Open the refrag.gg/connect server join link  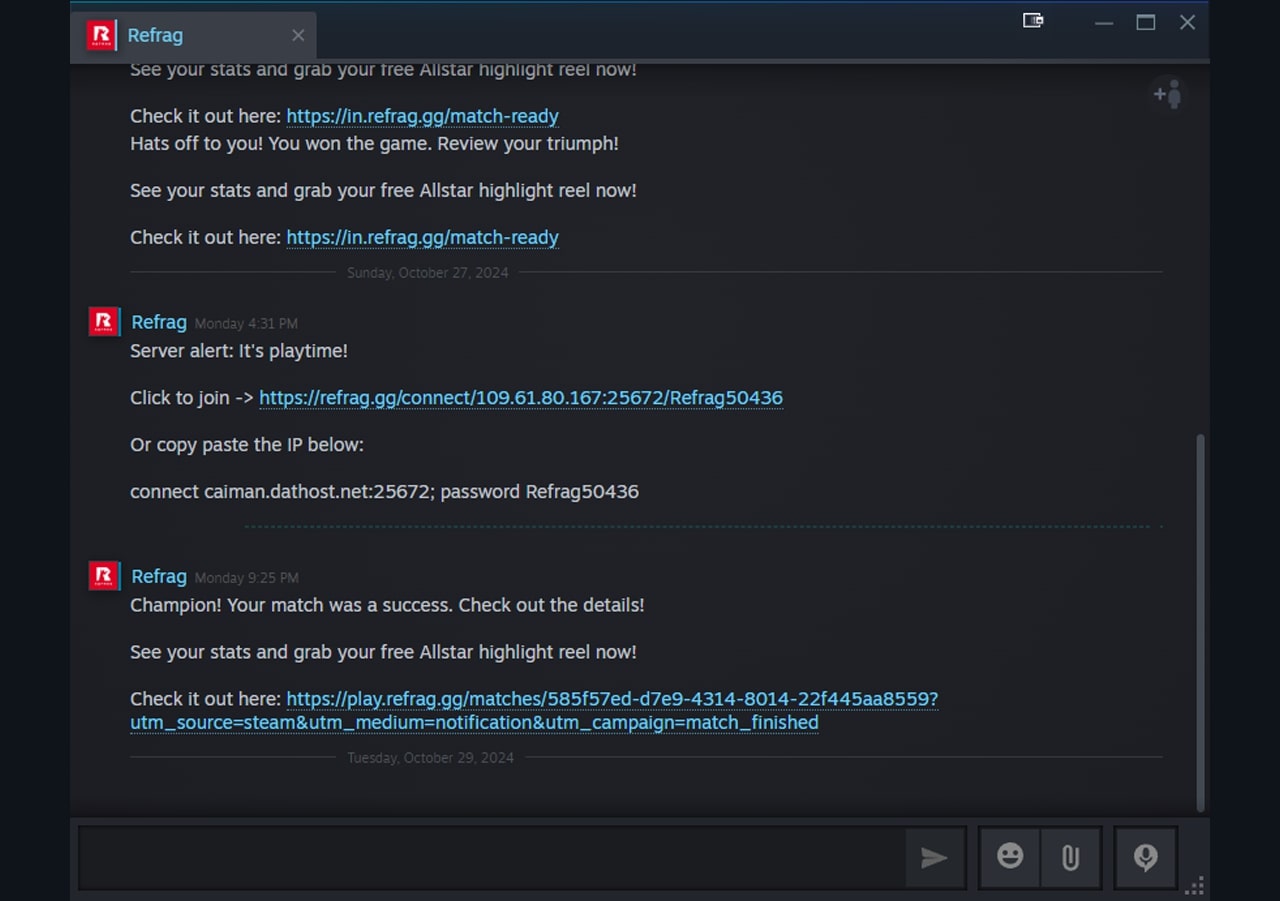(x=520, y=398)
